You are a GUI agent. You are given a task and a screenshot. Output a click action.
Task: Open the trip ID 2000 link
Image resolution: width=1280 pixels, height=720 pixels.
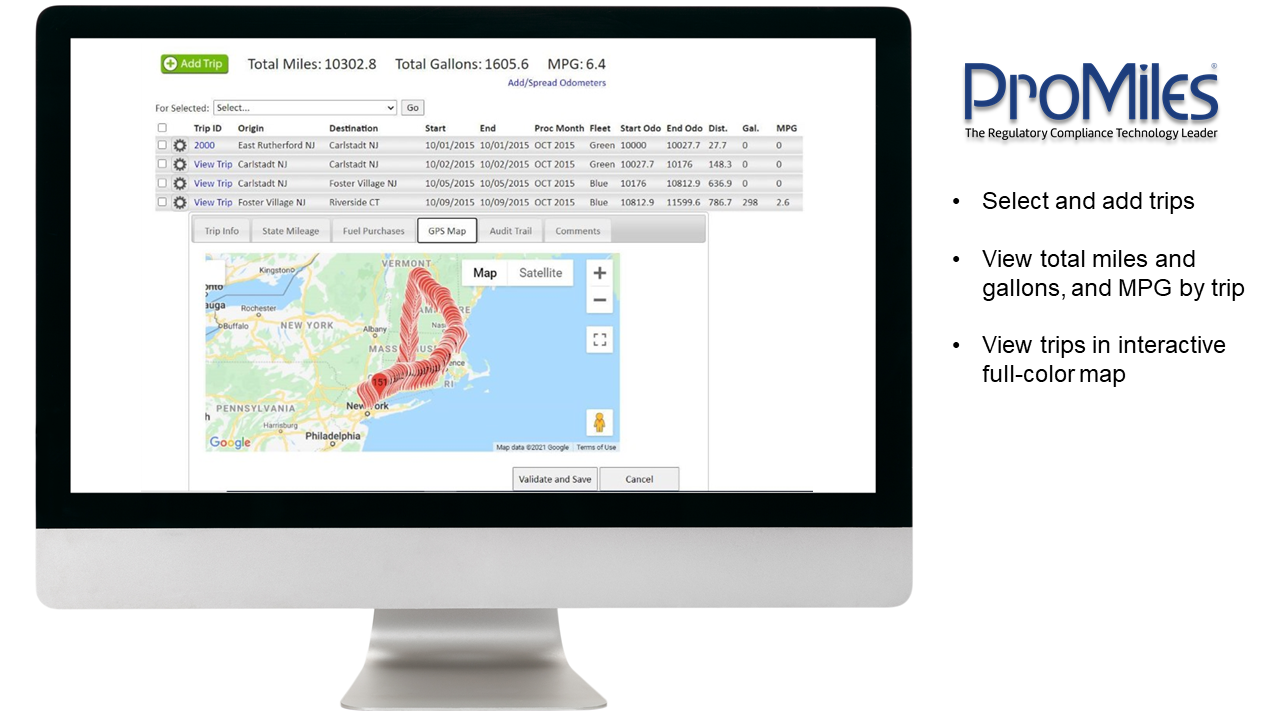pyautogui.click(x=204, y=146)
